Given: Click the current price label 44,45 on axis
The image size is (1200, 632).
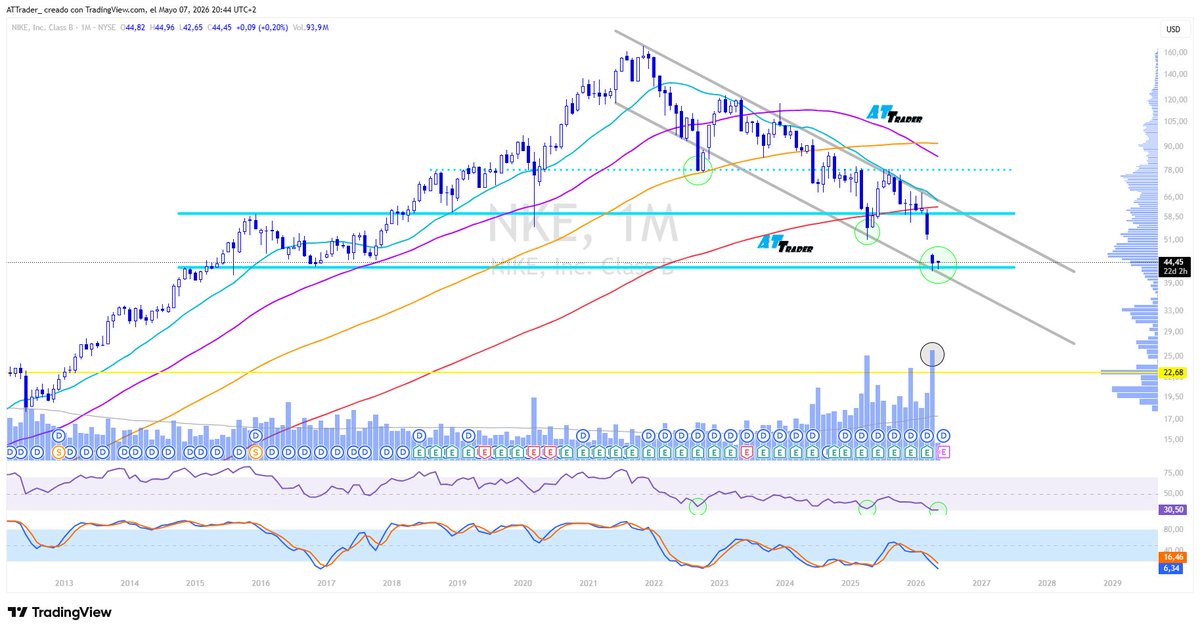Looking at the screenshot, I should click(x=1173, y=262).
